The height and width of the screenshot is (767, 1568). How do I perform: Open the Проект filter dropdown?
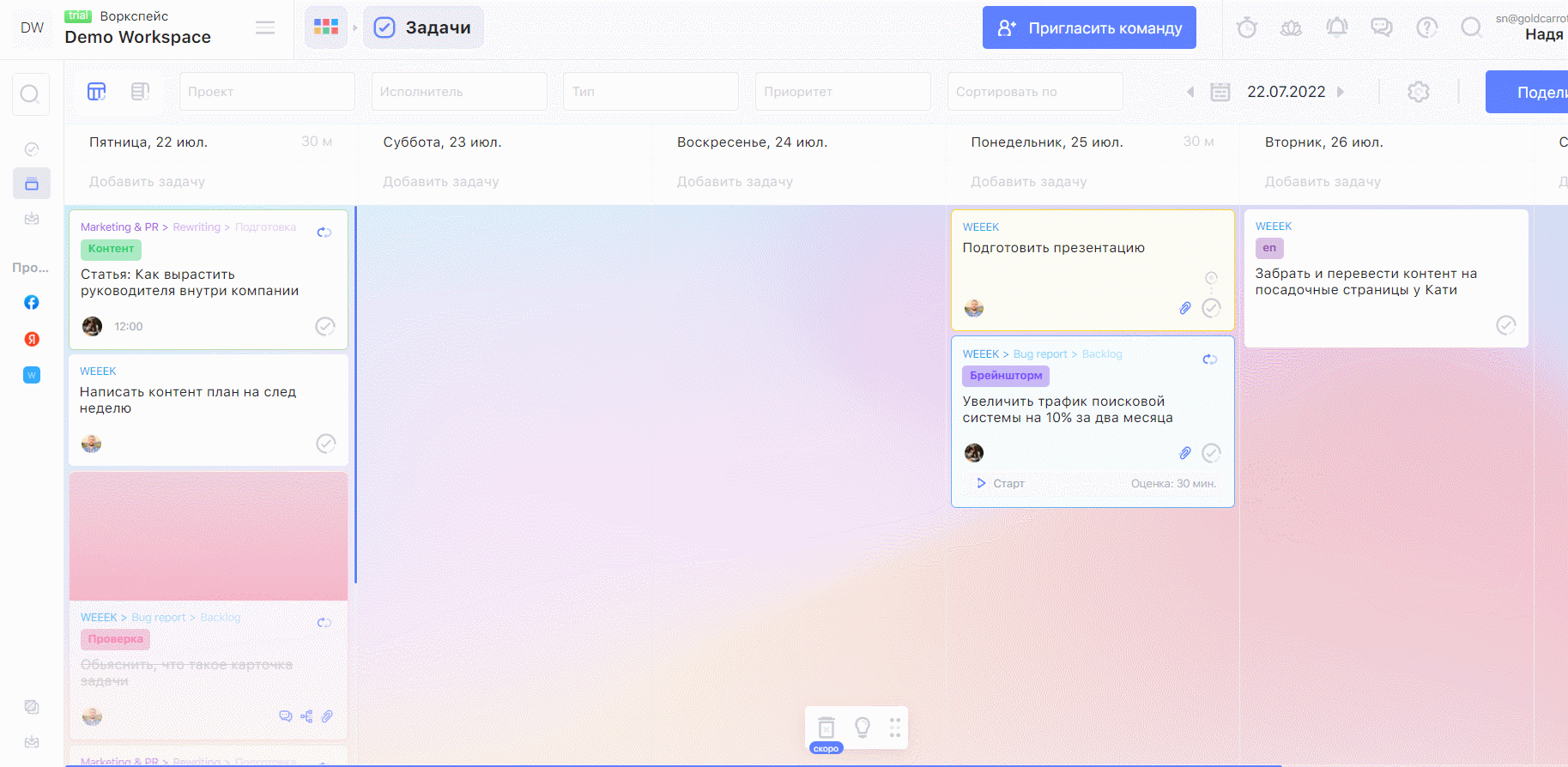pyautogui.click(x=267, y=92)
